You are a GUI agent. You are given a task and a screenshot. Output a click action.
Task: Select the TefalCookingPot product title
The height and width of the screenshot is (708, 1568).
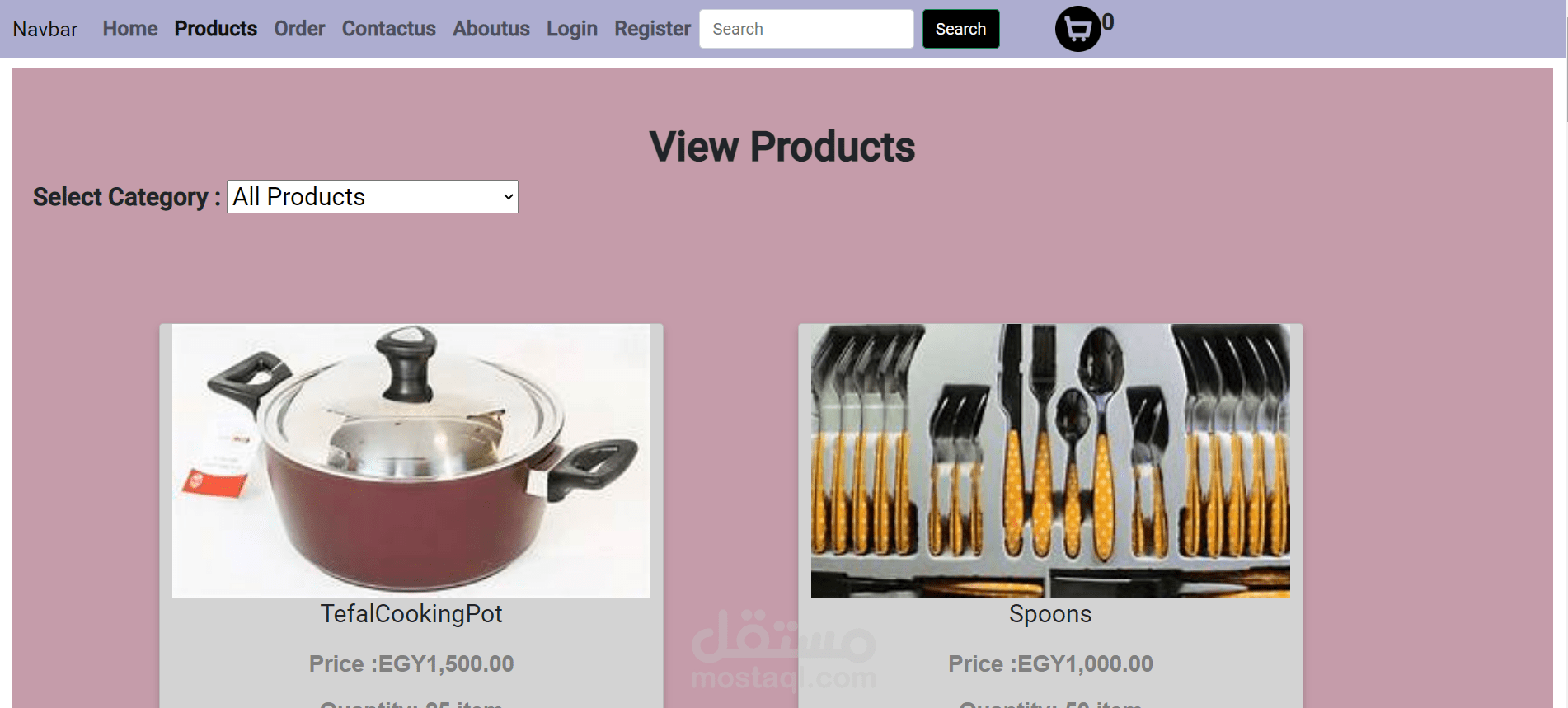click(x=411, y=614)
